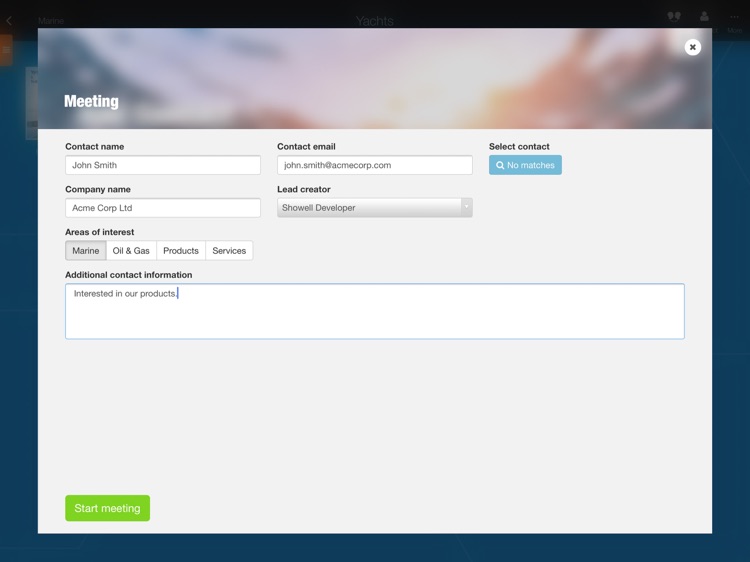The height and width of the screenshot is (562, 750).
Task: Click the Company name field
Action: click(163, 208)
